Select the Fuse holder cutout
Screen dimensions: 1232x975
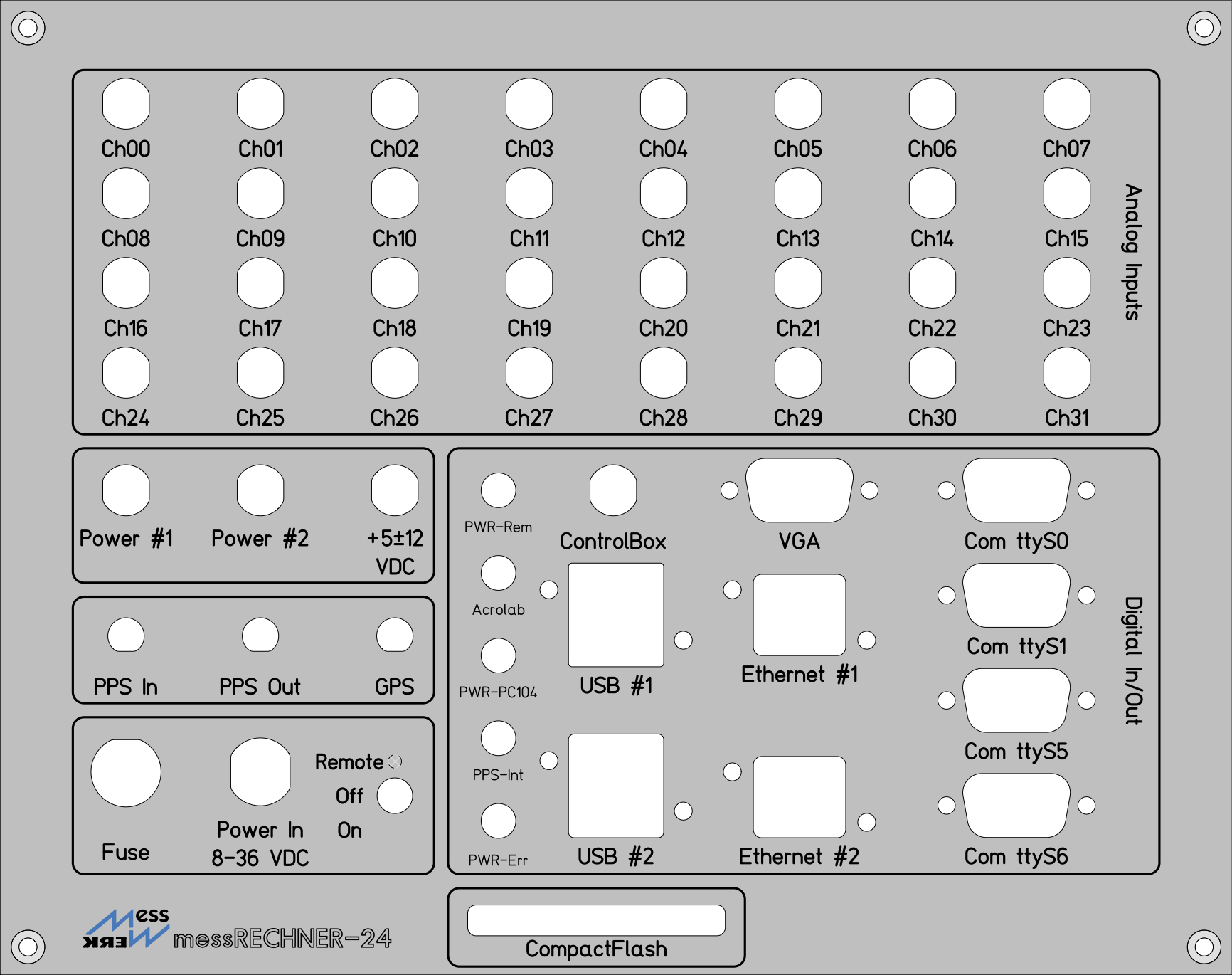coord(126,773)
